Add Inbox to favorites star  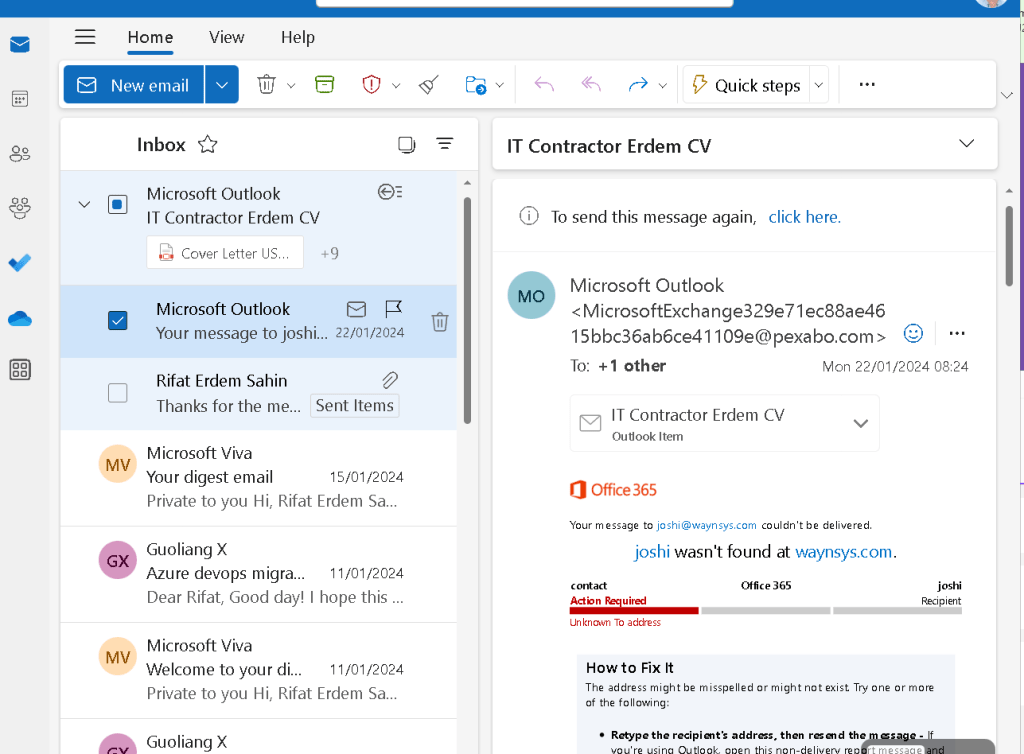click(x=208, y=144)
